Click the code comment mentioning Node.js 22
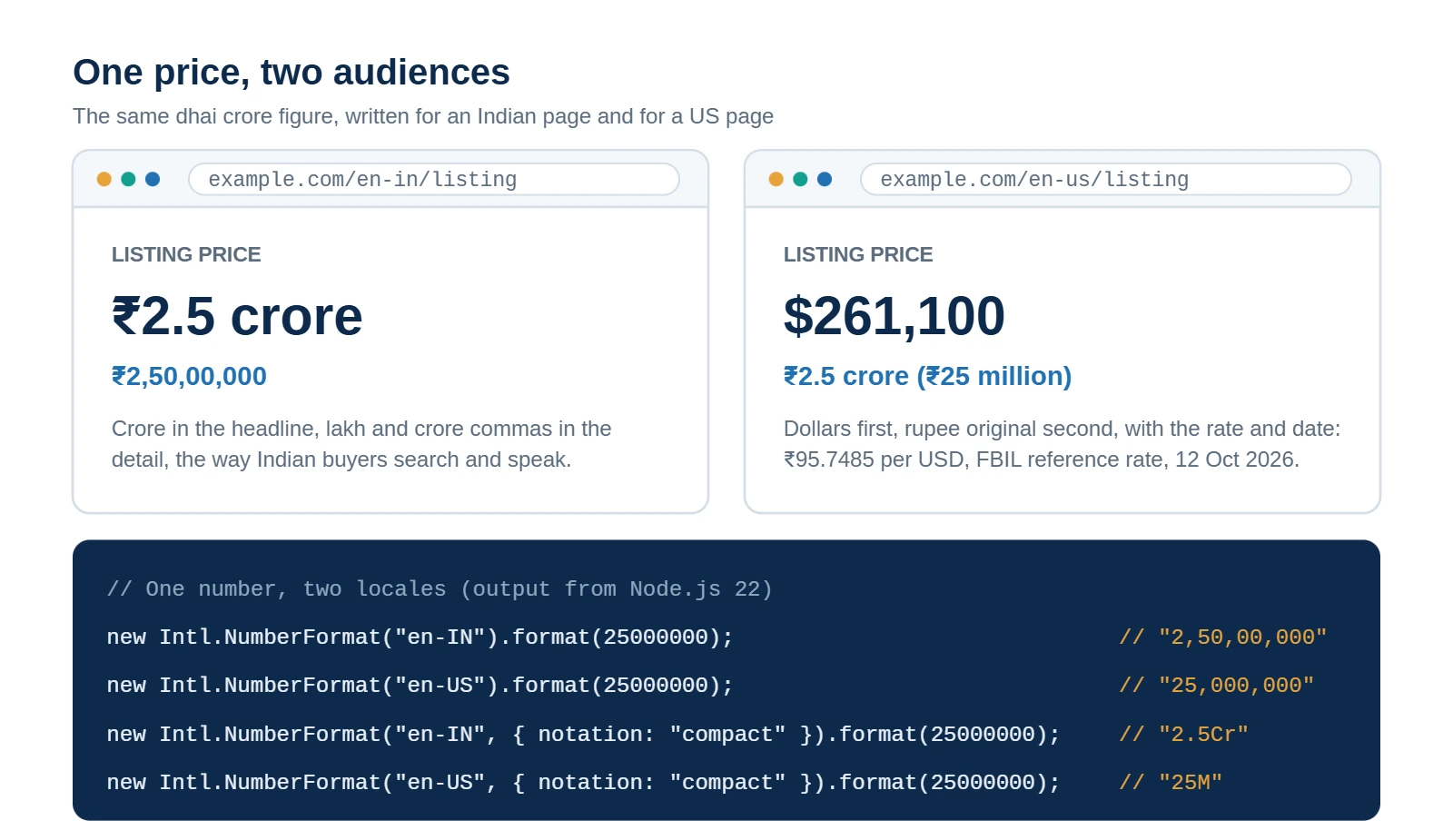The width and height of the screenshot is (1453, 840). (440, 588)
